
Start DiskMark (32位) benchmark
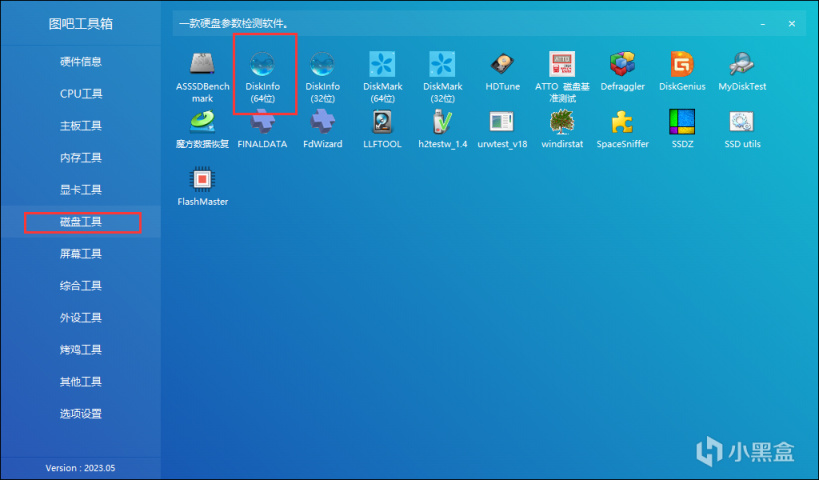click(x=442, y=77)
